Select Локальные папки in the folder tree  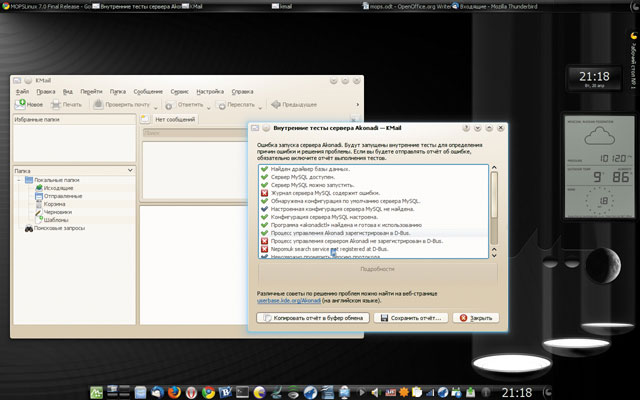pyautogui.click(x=57, y=180)
